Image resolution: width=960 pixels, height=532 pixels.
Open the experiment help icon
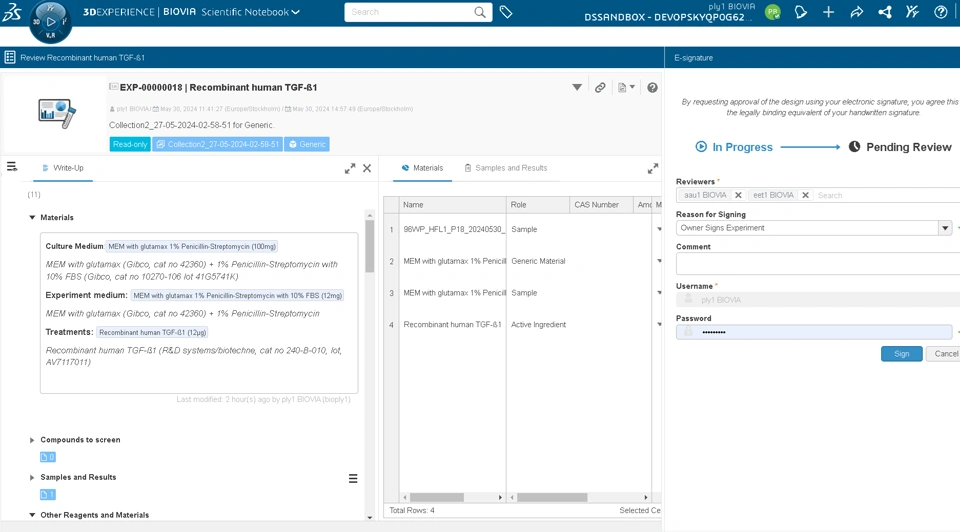click(x=652, y=88)
